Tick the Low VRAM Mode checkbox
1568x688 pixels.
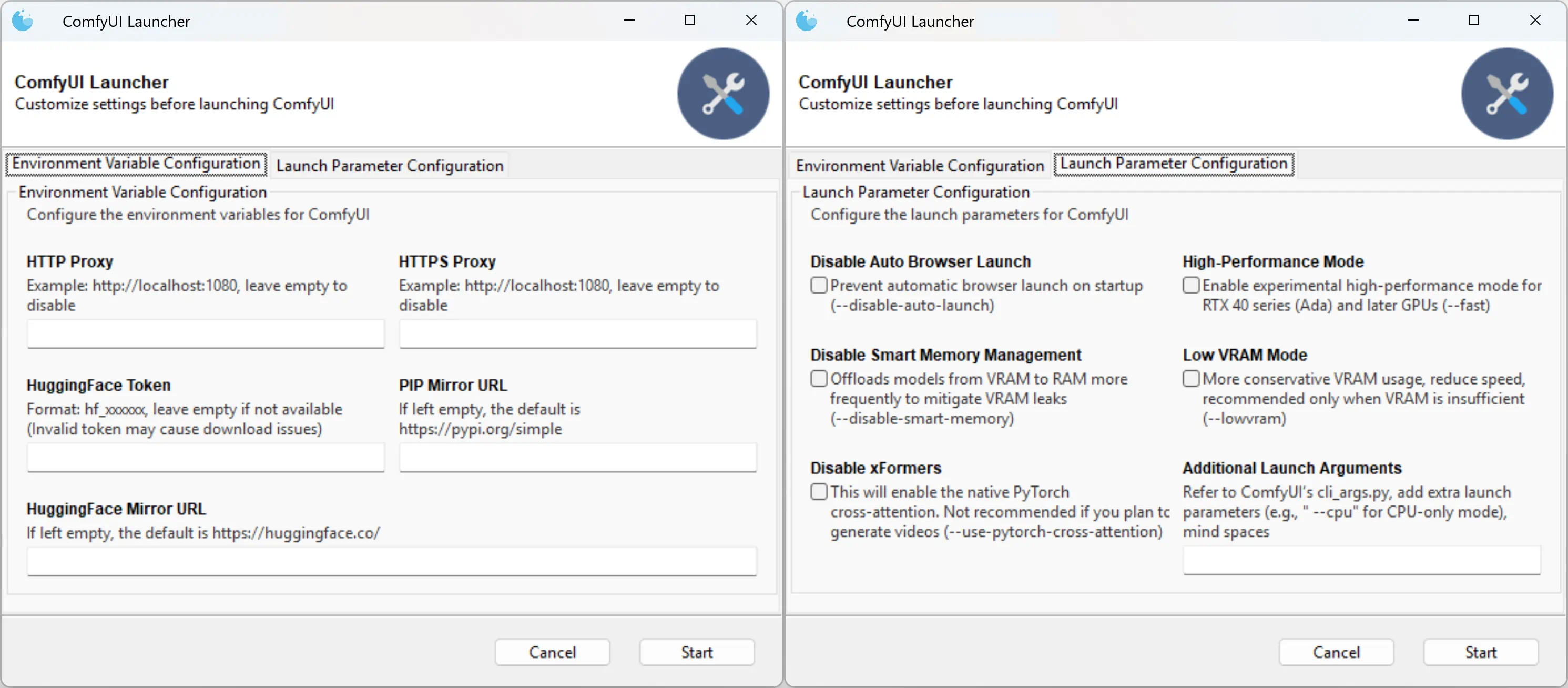coord(1191,378)
